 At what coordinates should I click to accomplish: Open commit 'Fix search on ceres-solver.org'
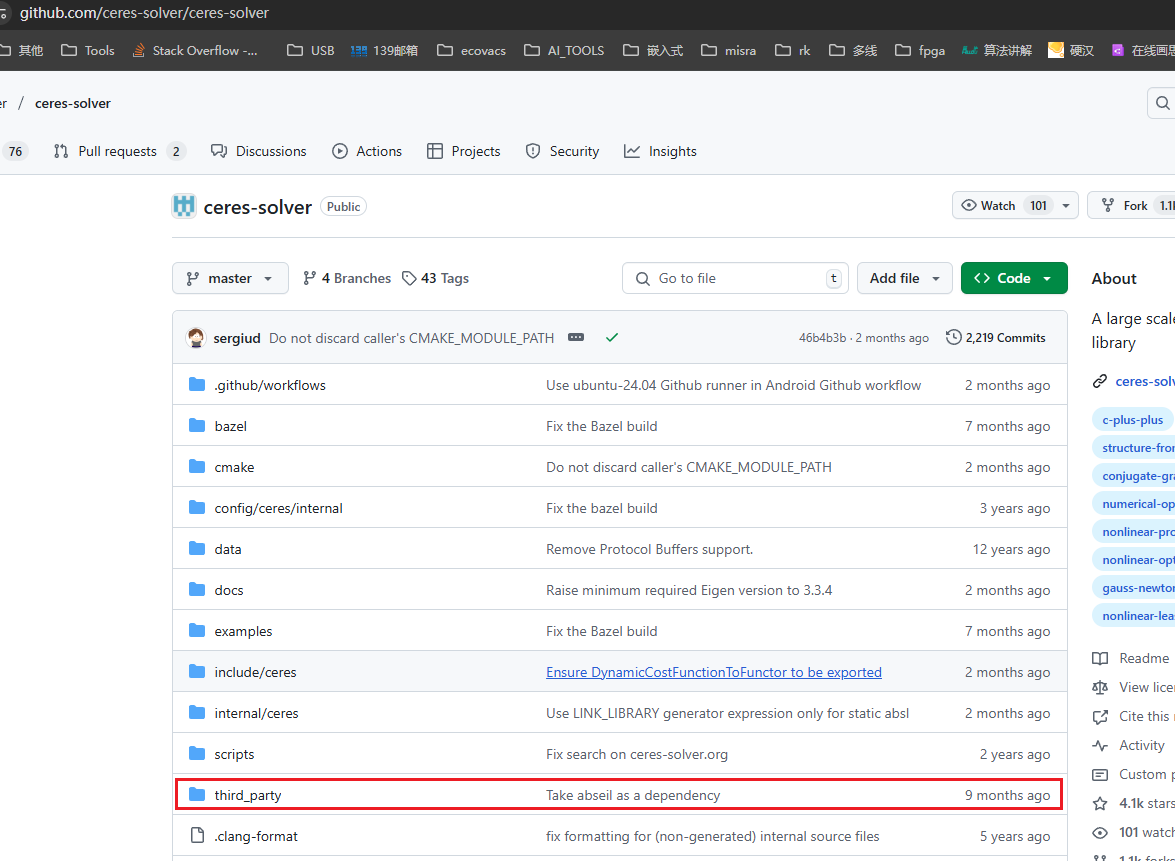pos(637,755)
